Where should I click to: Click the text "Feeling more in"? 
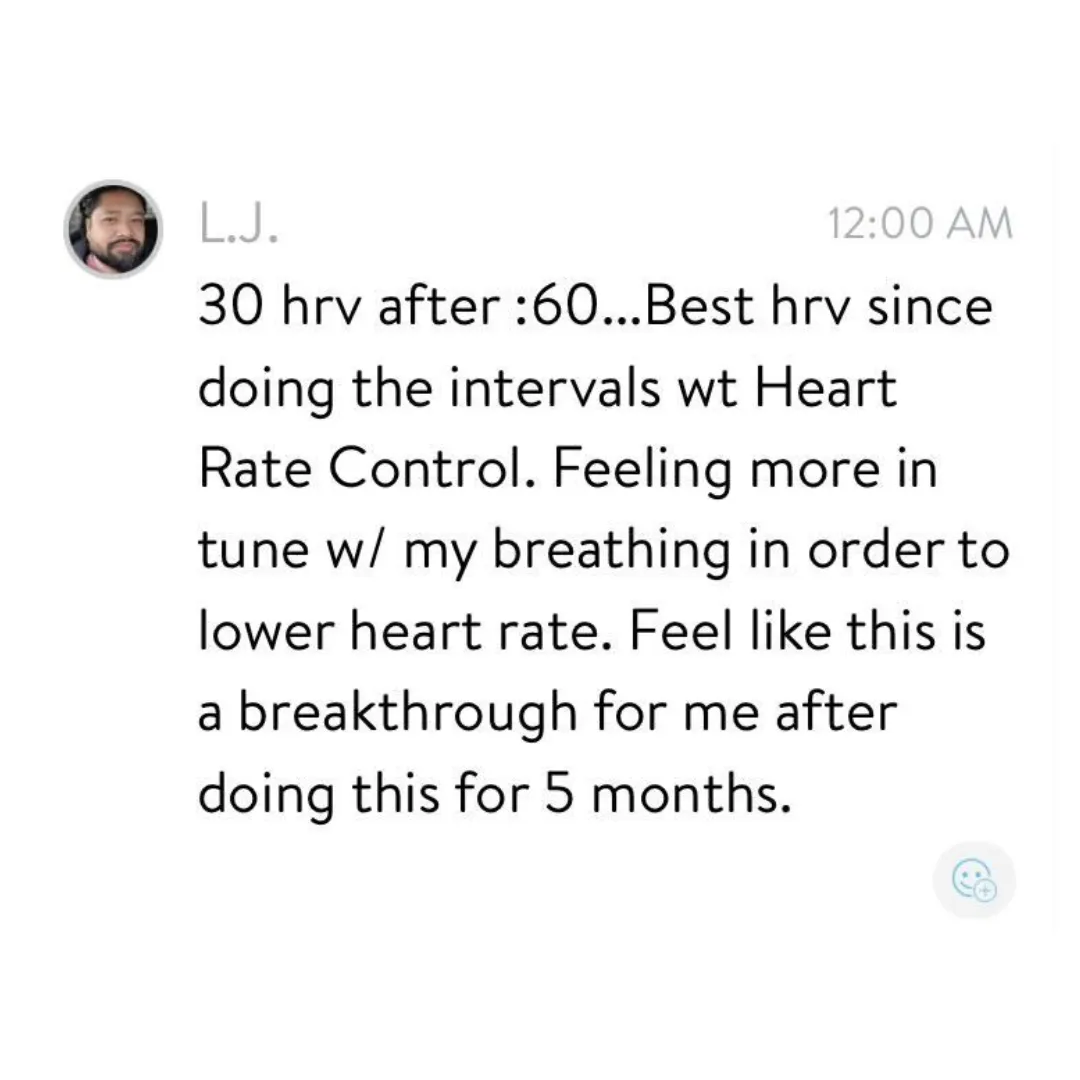(x=745, y=469)
